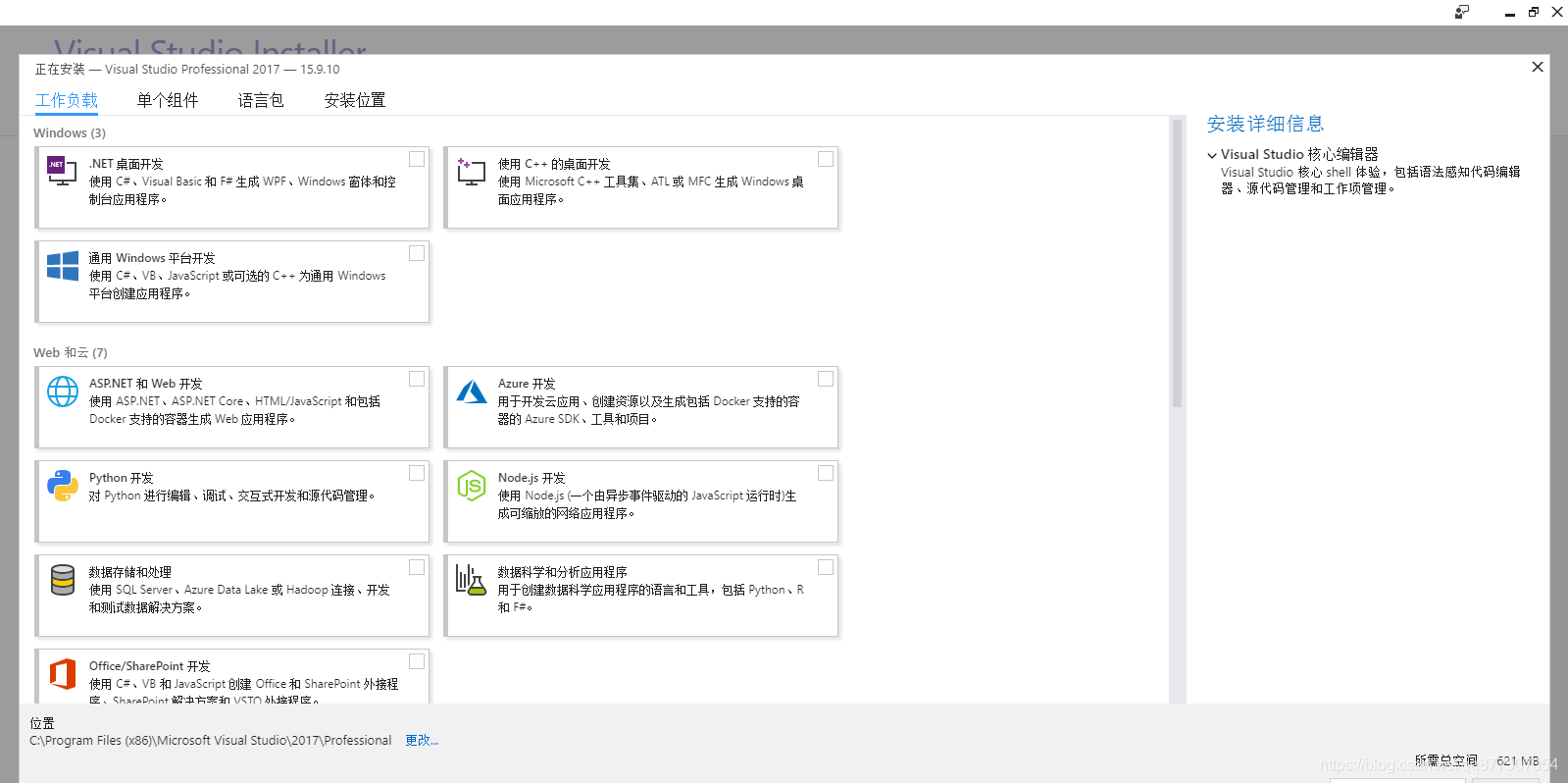Screen dimensions: 1568x783
Task: Click the C++ desktop development monitor icon
Action: 471,172
